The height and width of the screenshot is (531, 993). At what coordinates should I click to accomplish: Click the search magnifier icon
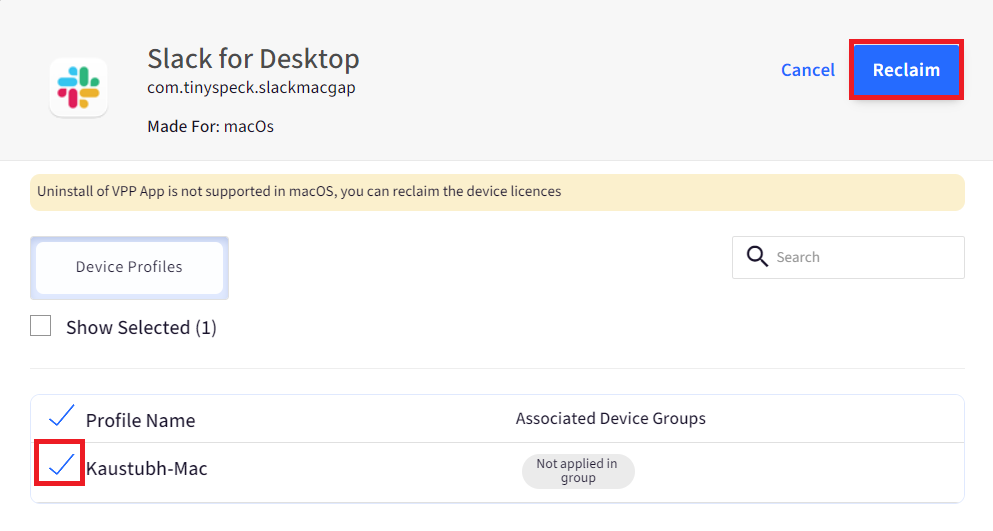[x=757, y=257]
